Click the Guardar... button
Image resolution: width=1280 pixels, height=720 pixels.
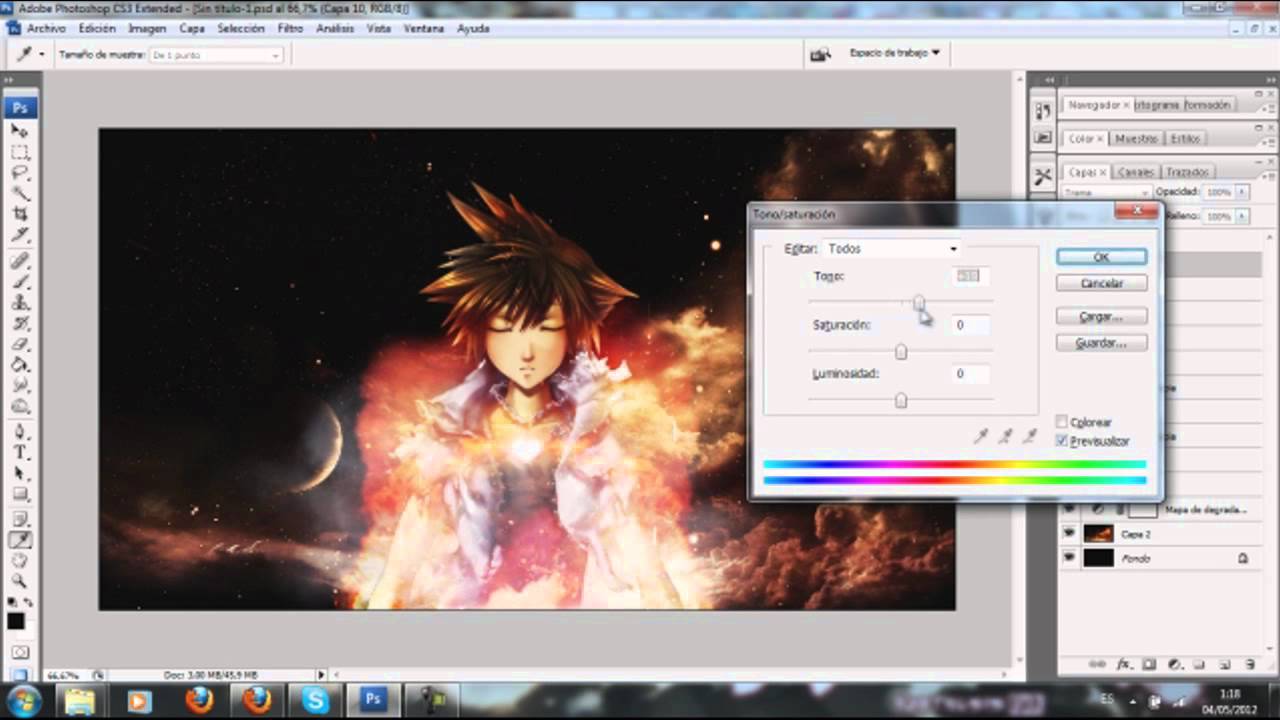coord(1101,343)
